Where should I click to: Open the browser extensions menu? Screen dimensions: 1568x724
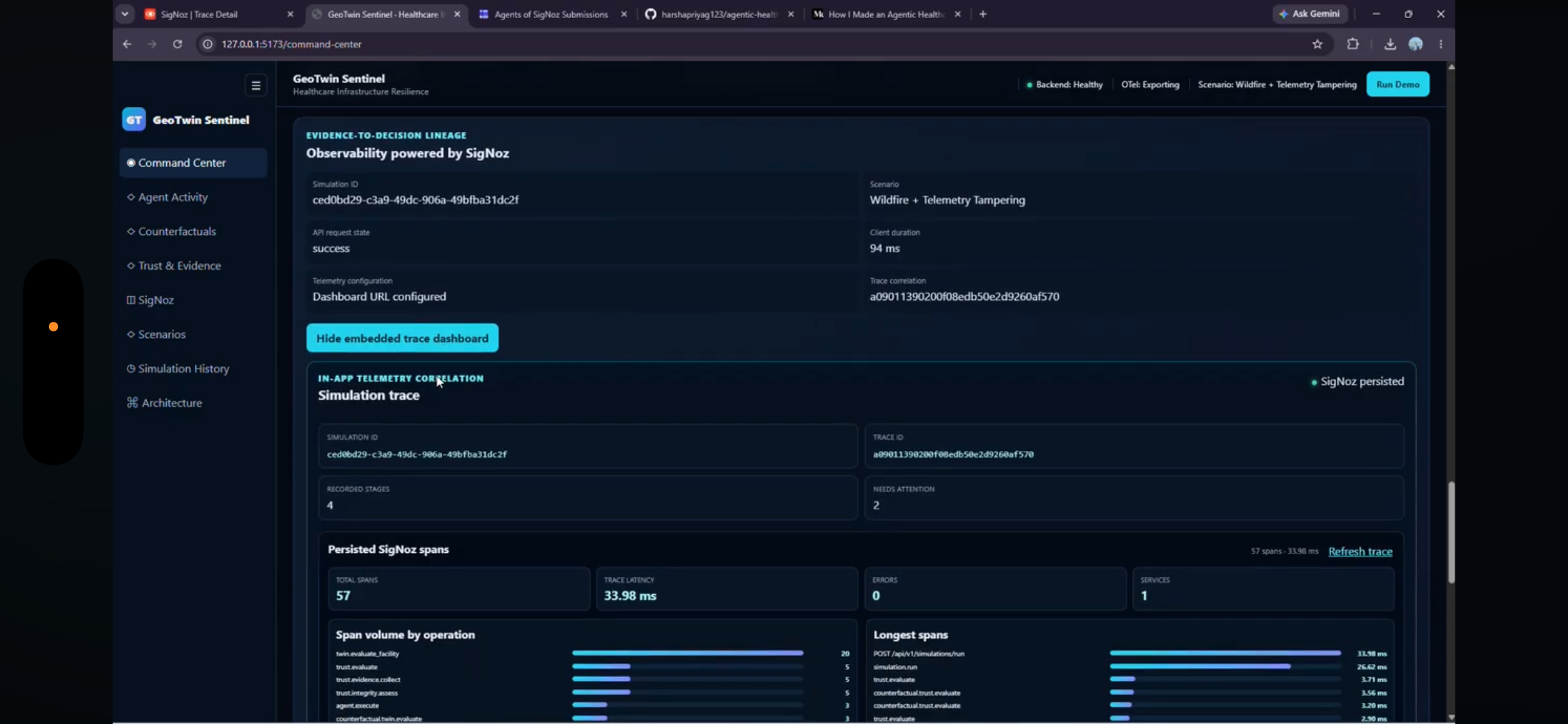tap(1353, 44)
